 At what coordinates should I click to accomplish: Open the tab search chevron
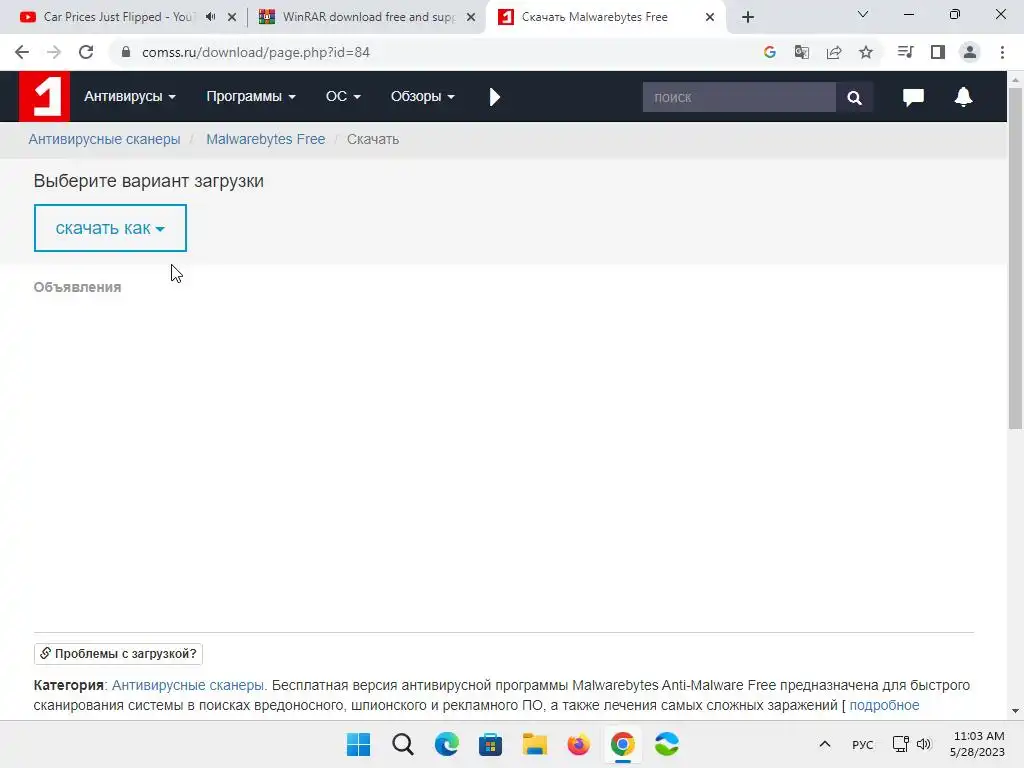click(863, 14)
